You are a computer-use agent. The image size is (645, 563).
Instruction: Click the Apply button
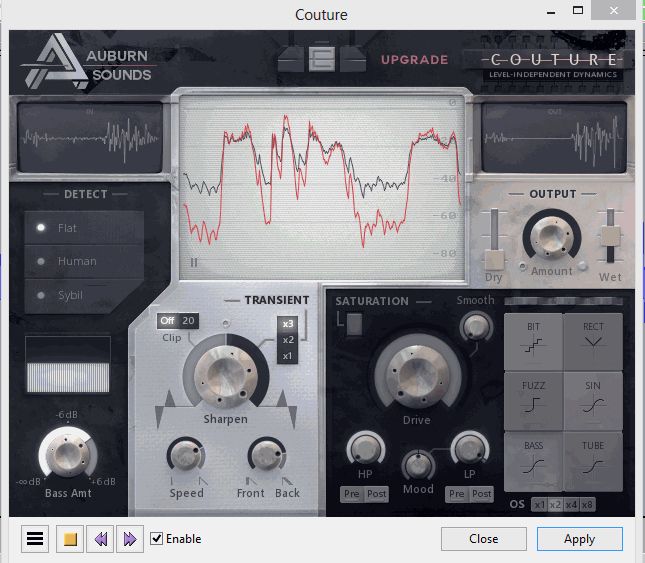point(580,539)
